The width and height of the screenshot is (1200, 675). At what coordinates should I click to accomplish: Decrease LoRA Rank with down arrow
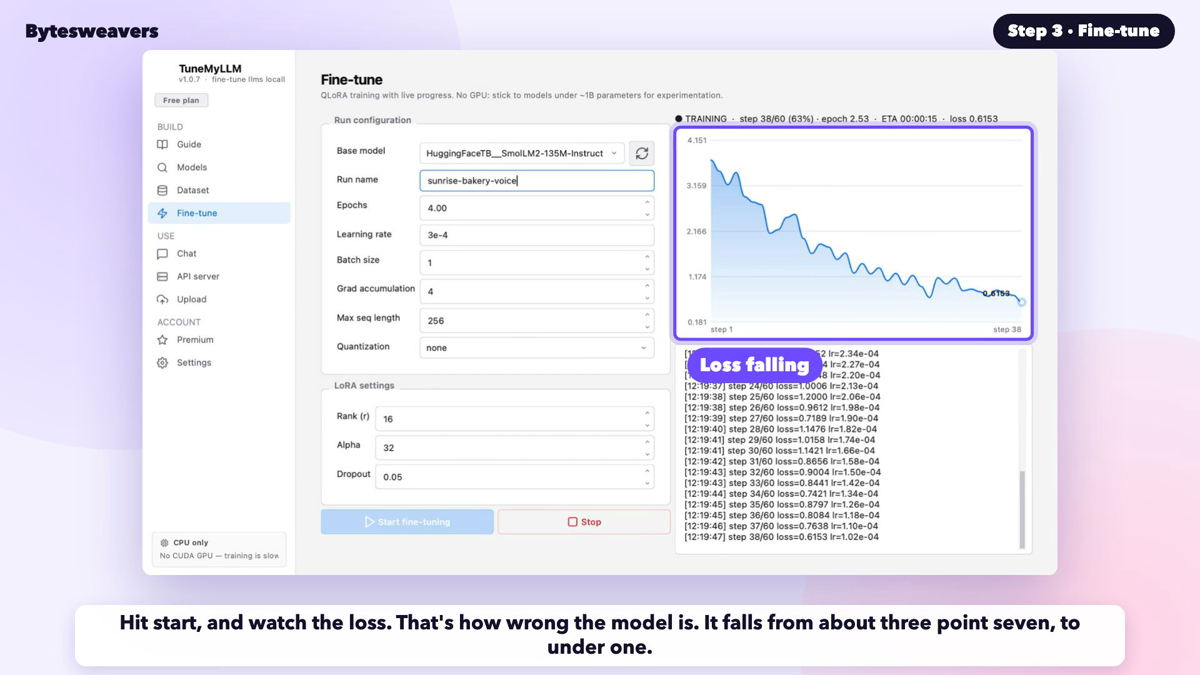click(647, 424)
